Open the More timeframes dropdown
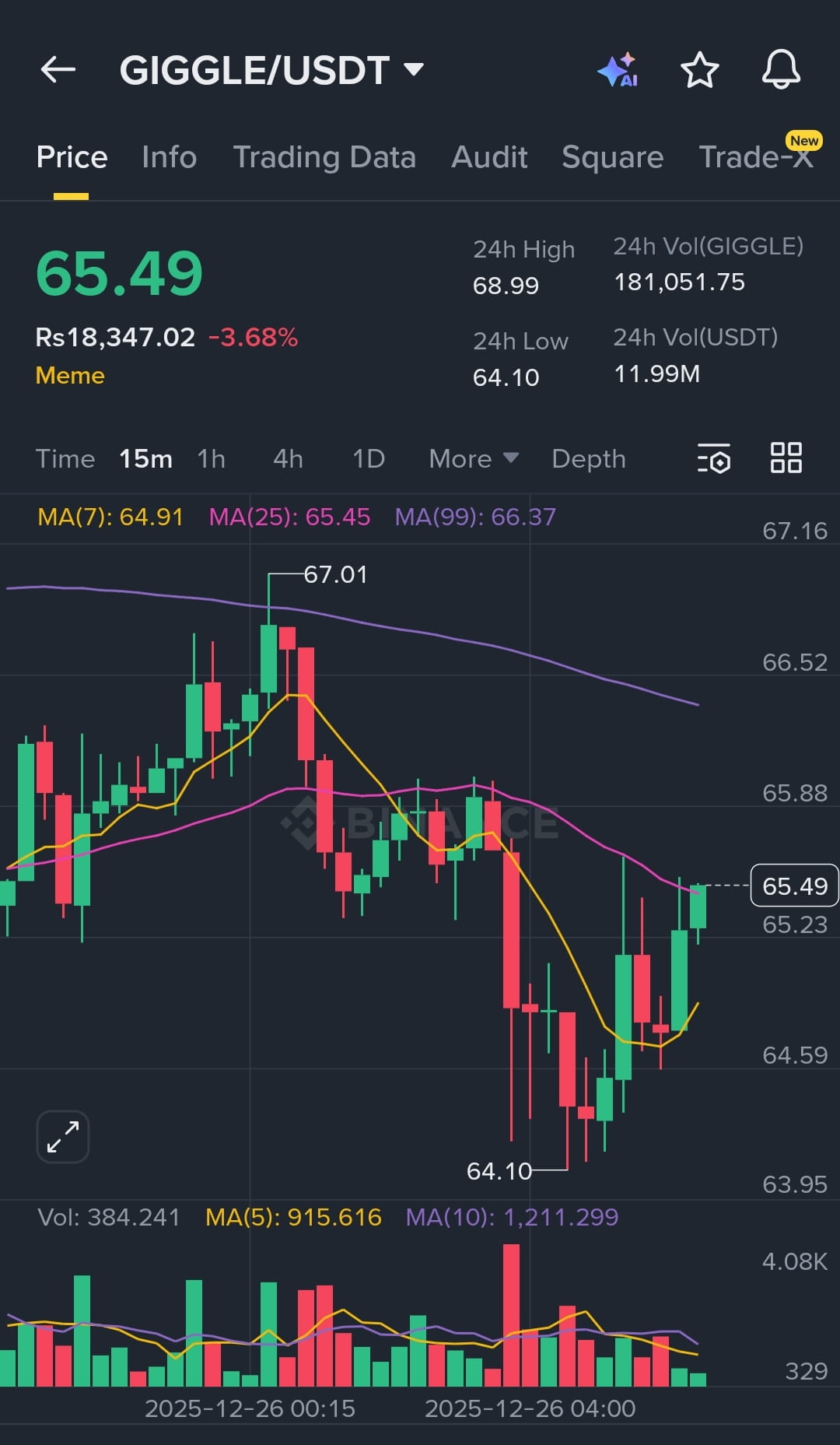The width and height of the screenshot is (840, 1445). point(473,458)
